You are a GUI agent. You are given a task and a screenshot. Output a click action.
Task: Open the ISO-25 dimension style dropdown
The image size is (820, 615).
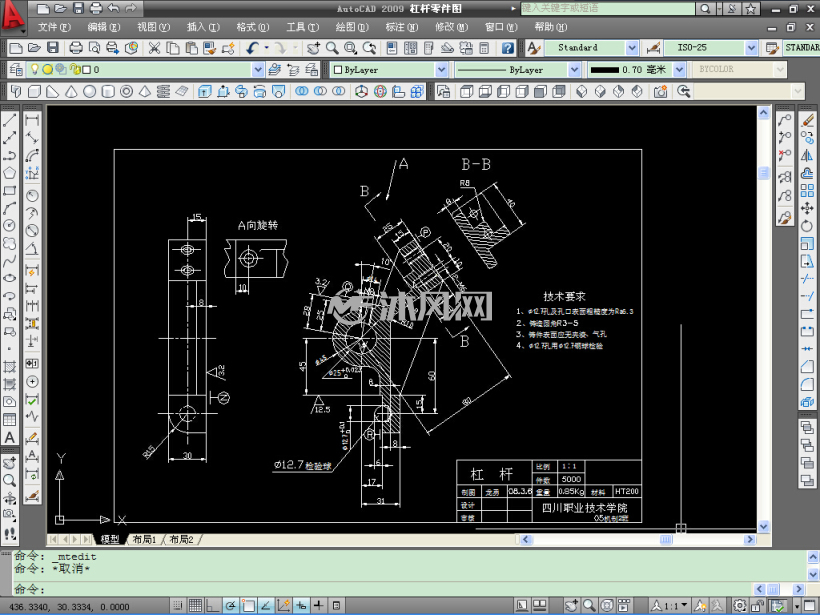pos(751,48)
